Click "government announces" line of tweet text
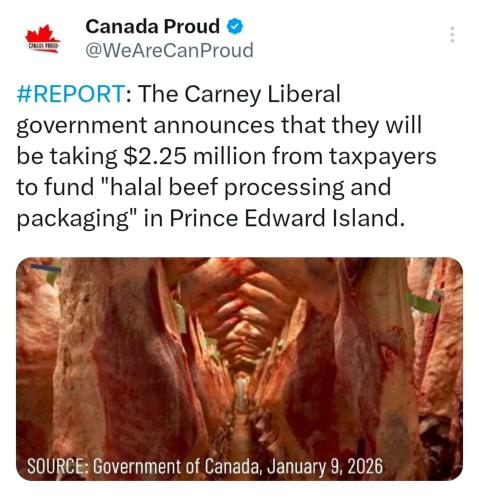Viewport: 479px width, 500px height. [x=148, y=125]
